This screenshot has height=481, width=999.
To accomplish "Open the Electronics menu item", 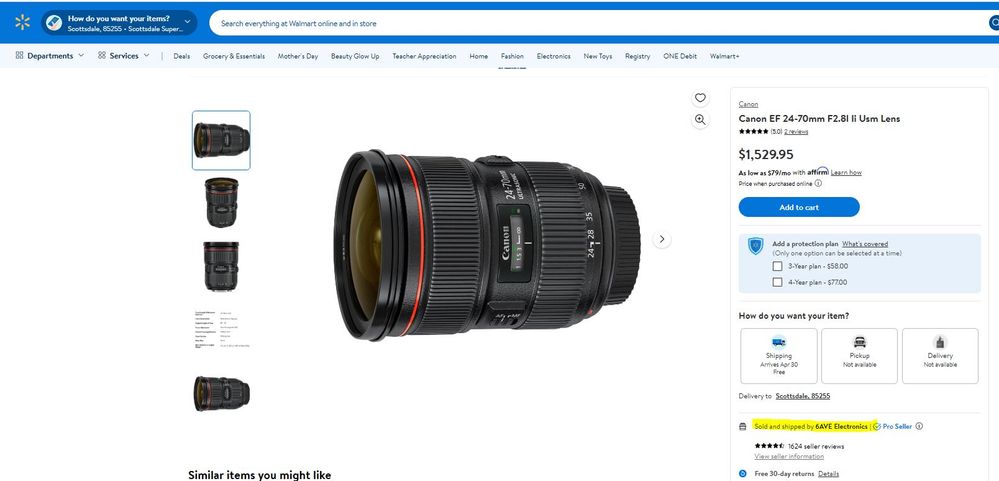I will click(x=553, y=56).
